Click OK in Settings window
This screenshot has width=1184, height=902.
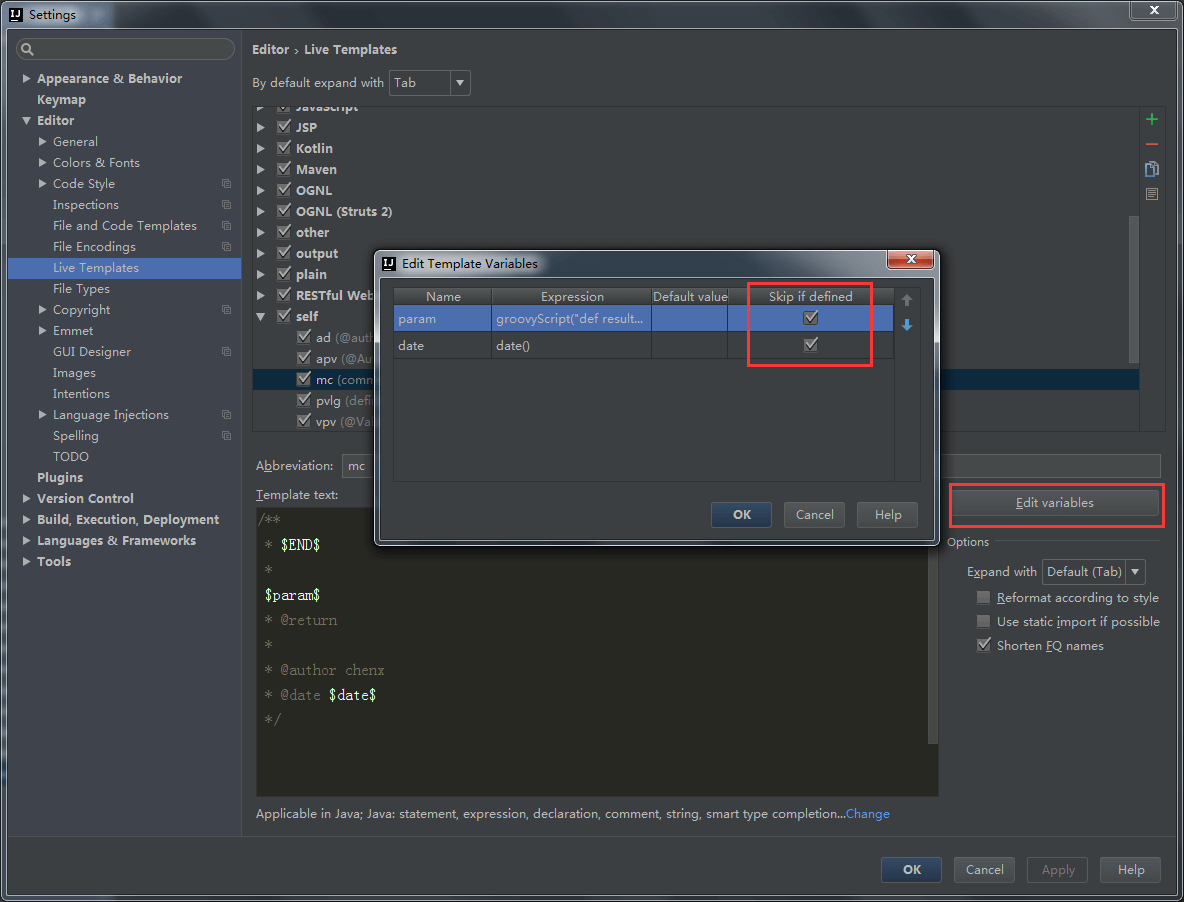click(911, 870)
